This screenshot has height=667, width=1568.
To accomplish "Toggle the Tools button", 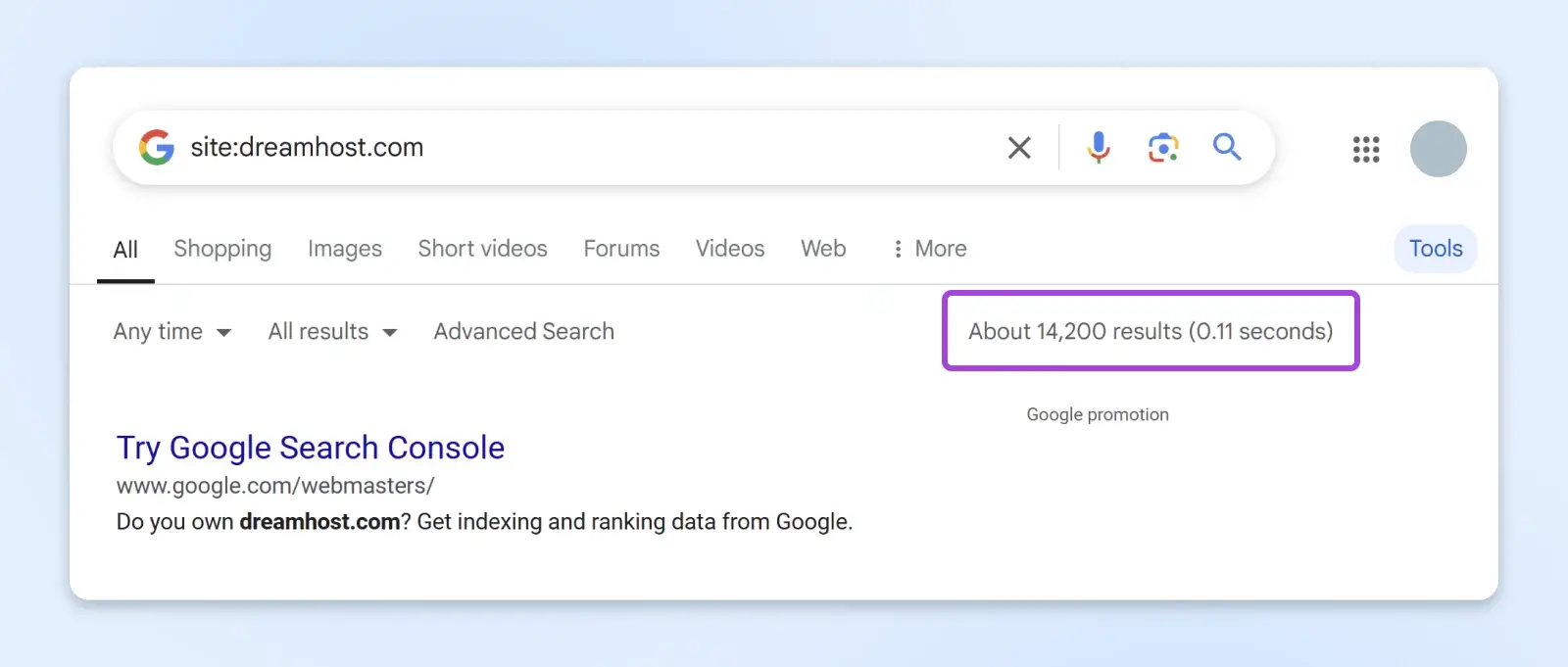I will pos(1436,249).
